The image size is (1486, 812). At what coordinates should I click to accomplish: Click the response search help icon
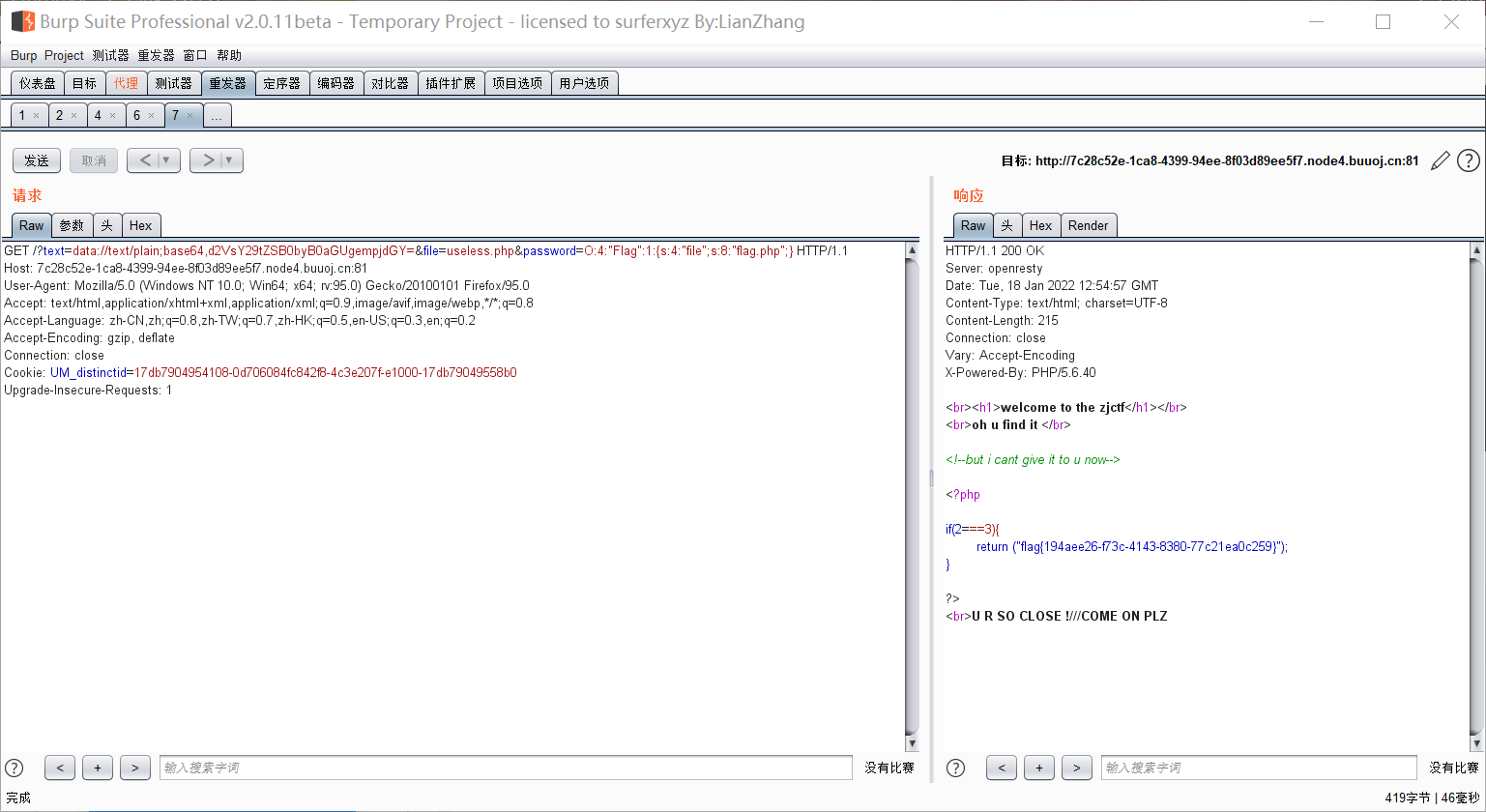(955, 768)
